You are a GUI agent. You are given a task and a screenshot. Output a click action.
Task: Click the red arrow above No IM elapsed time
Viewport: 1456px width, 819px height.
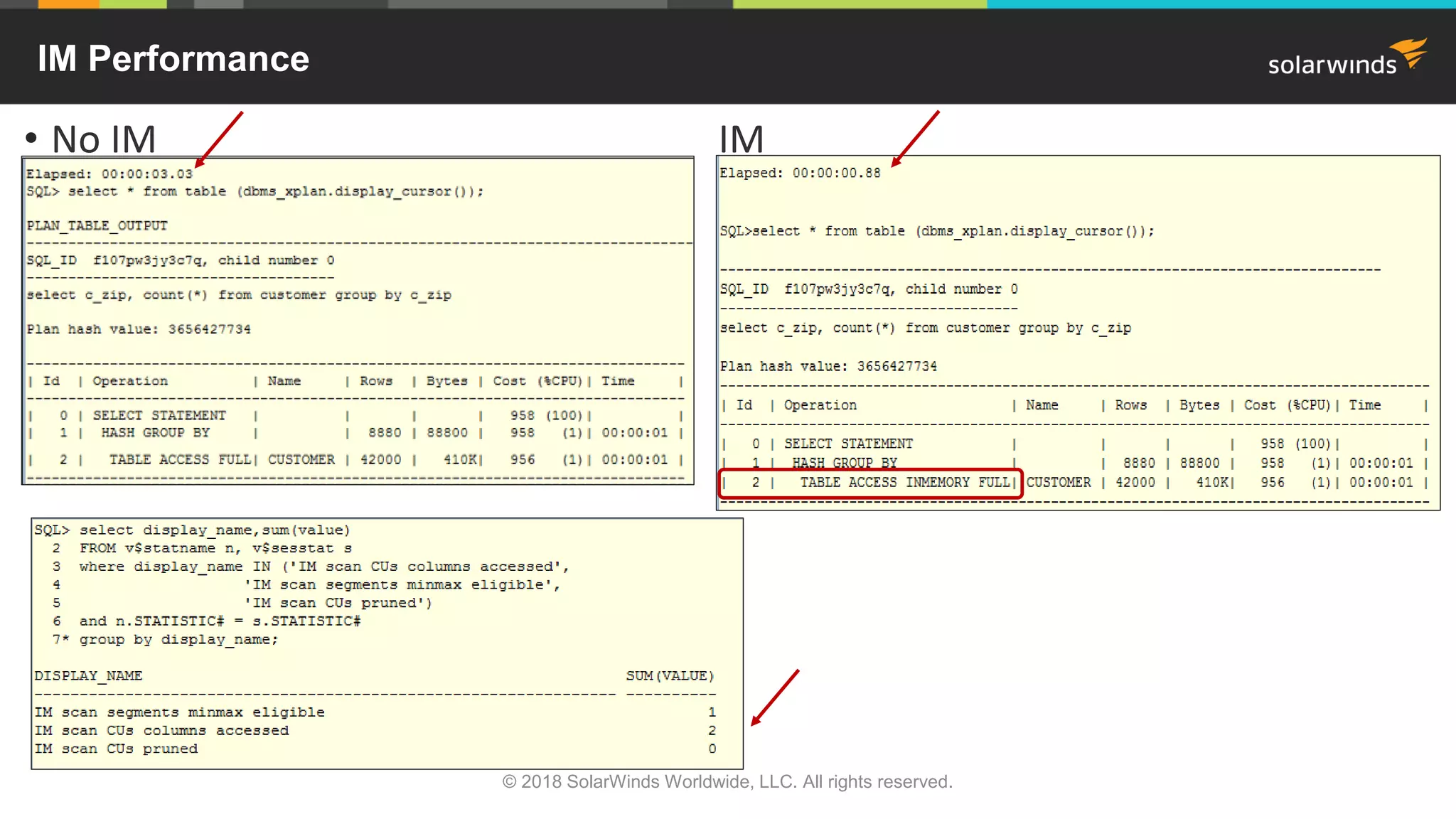219,139
